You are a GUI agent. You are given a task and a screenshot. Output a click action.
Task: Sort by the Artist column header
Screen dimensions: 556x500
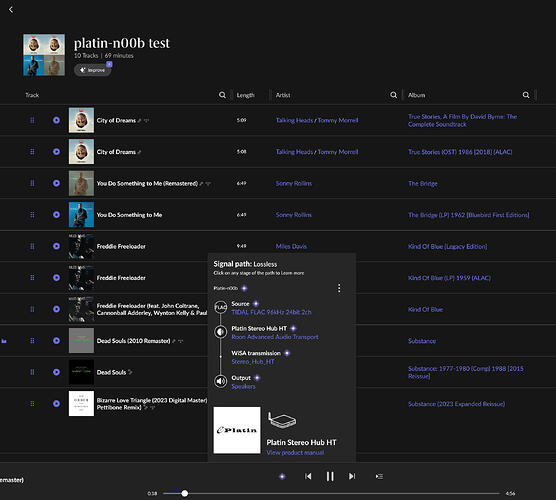[283, 95]
